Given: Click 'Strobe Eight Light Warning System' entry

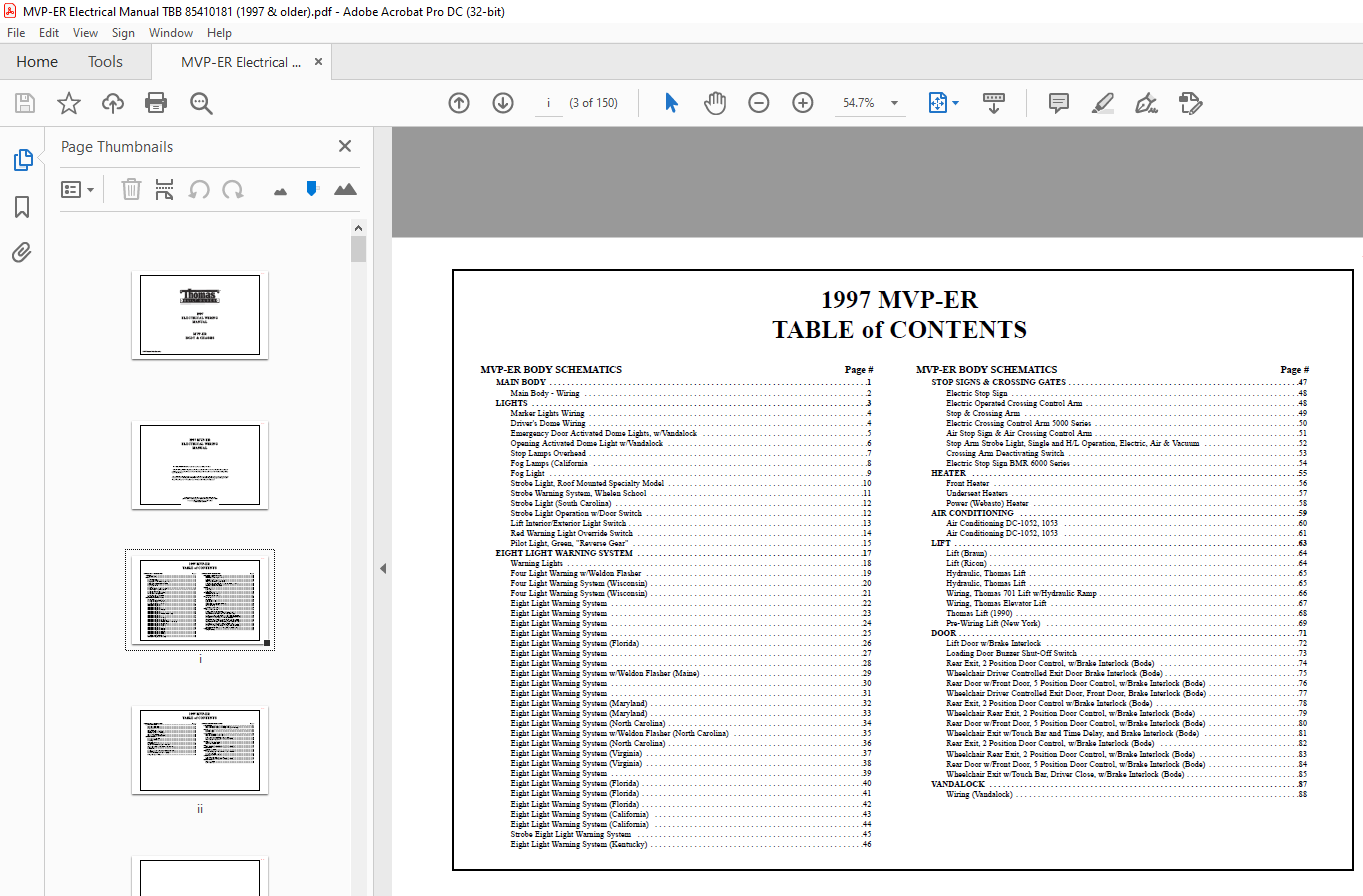Looking at the screenshot, I should 571,834.
